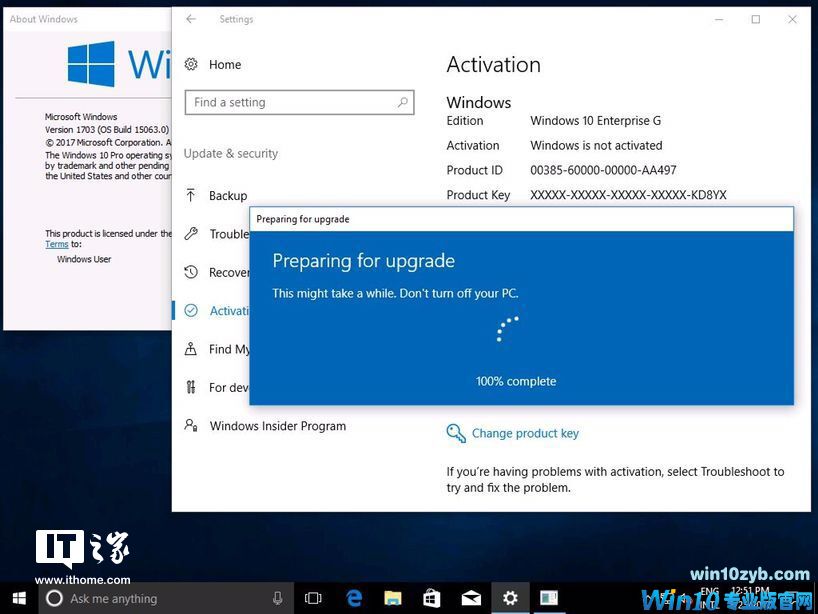Open the Windows Insider Program section

point(277,426)
